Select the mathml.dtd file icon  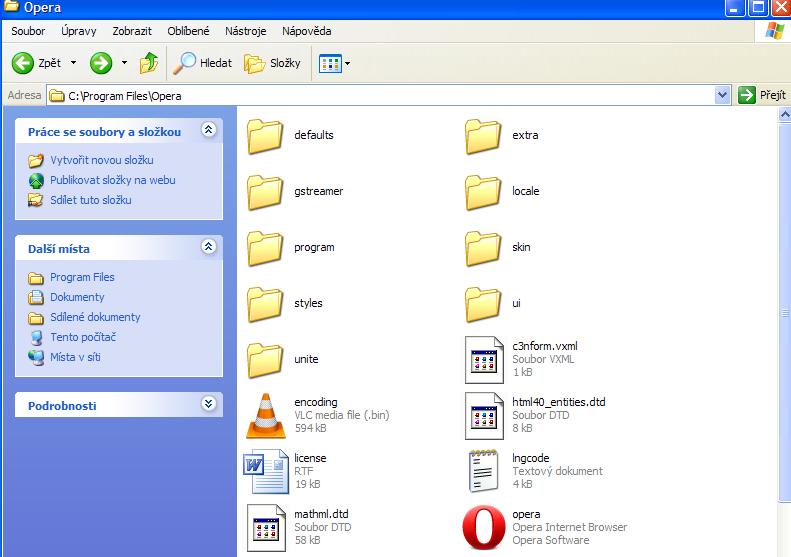coord(266,527)
